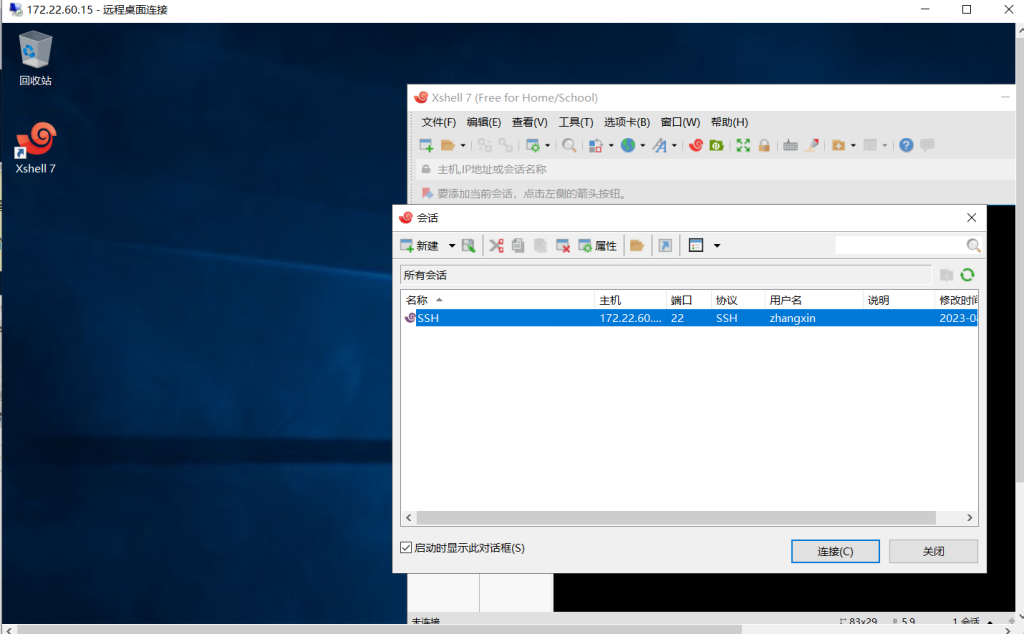1024x634 pixels.
Task: Click the session list horizontal scrollbar
Action: [676, 518]
